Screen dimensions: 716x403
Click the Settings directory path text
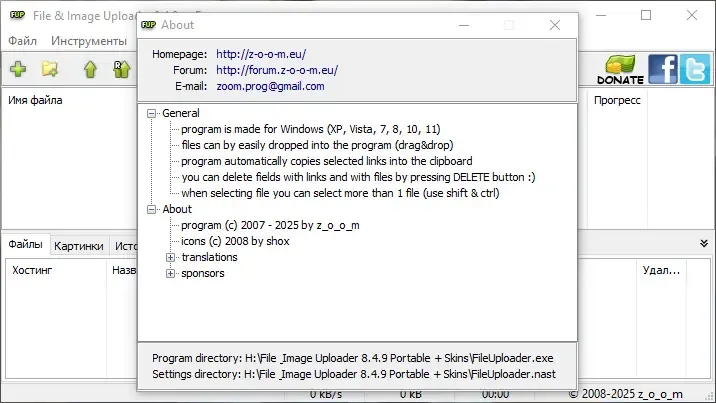354,374
